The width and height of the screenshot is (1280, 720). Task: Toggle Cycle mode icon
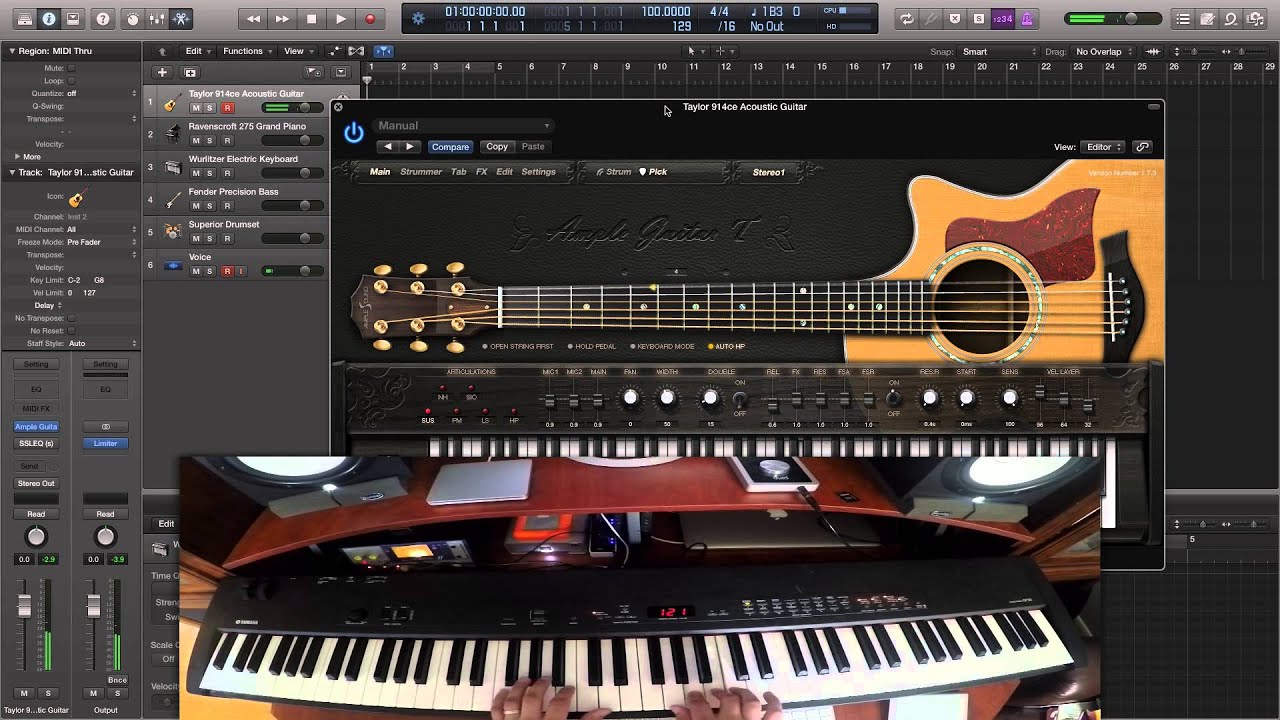(x=906, y=19)
